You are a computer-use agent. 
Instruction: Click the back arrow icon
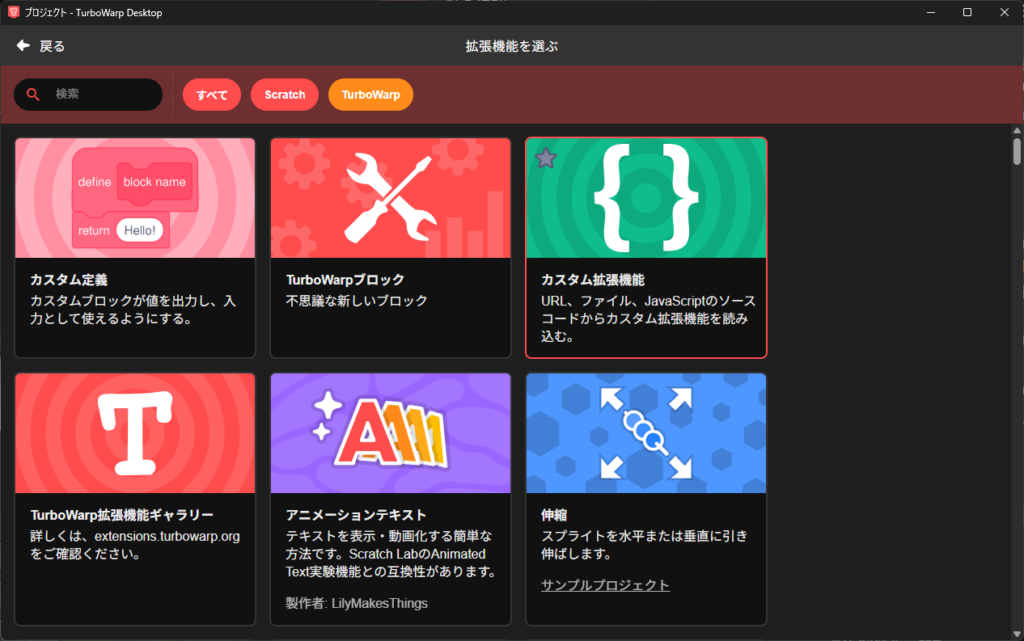click(x=23, y=46)
